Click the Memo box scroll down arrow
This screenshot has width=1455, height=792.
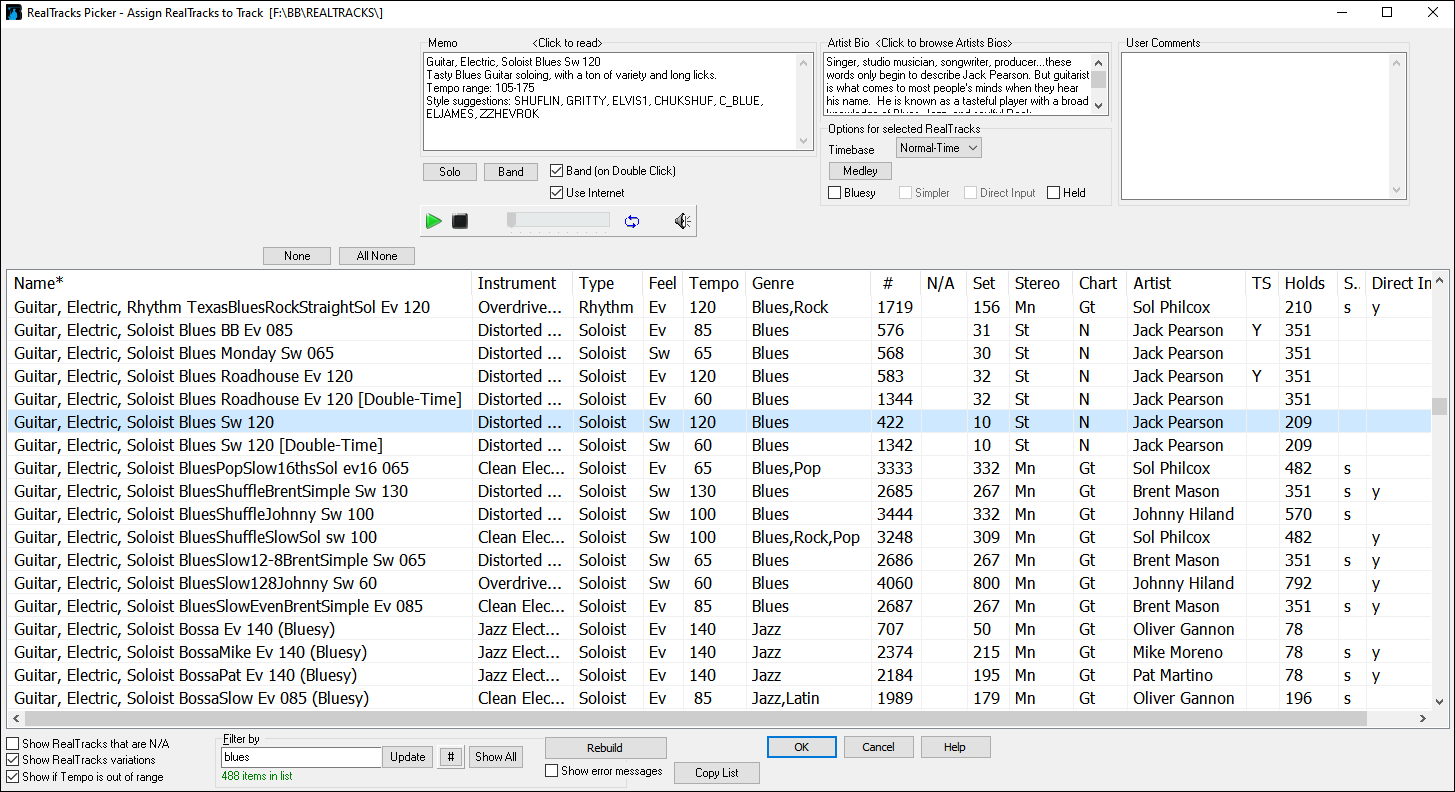pos(805,142)
